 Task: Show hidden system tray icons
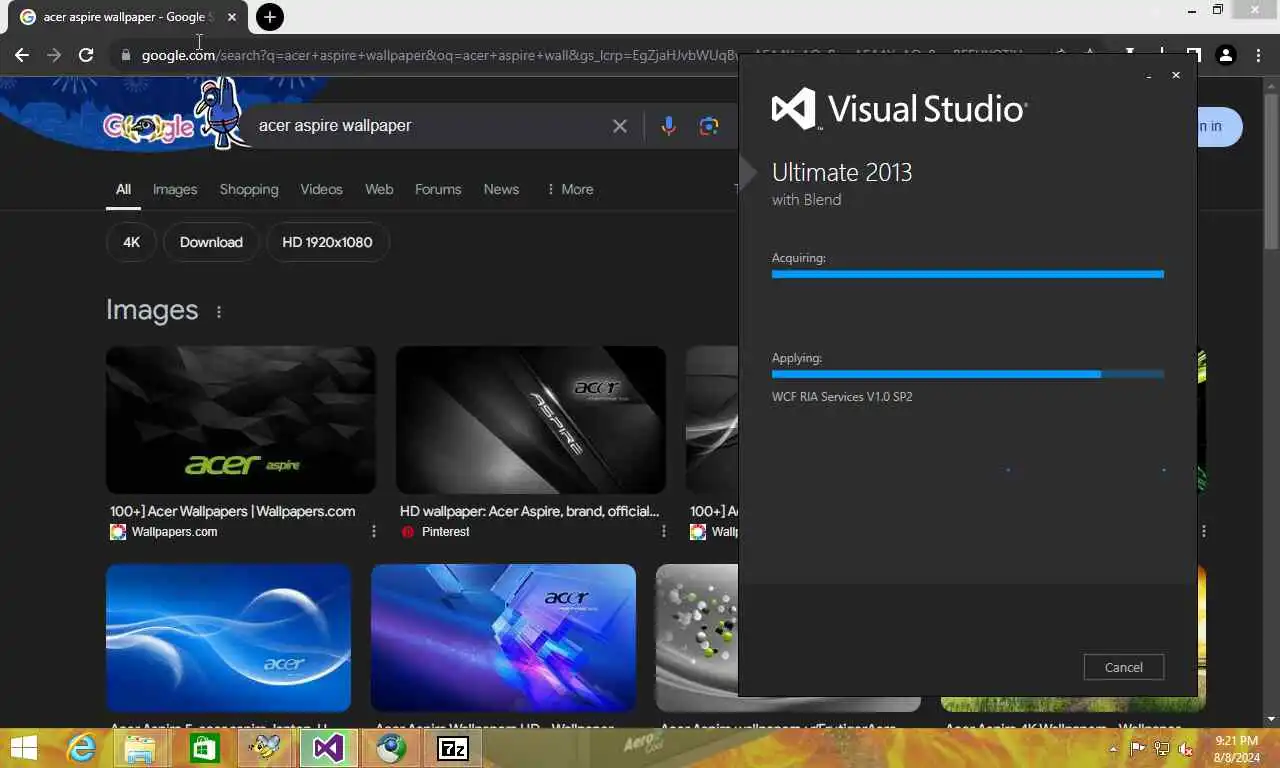(x=1113, y=748)
